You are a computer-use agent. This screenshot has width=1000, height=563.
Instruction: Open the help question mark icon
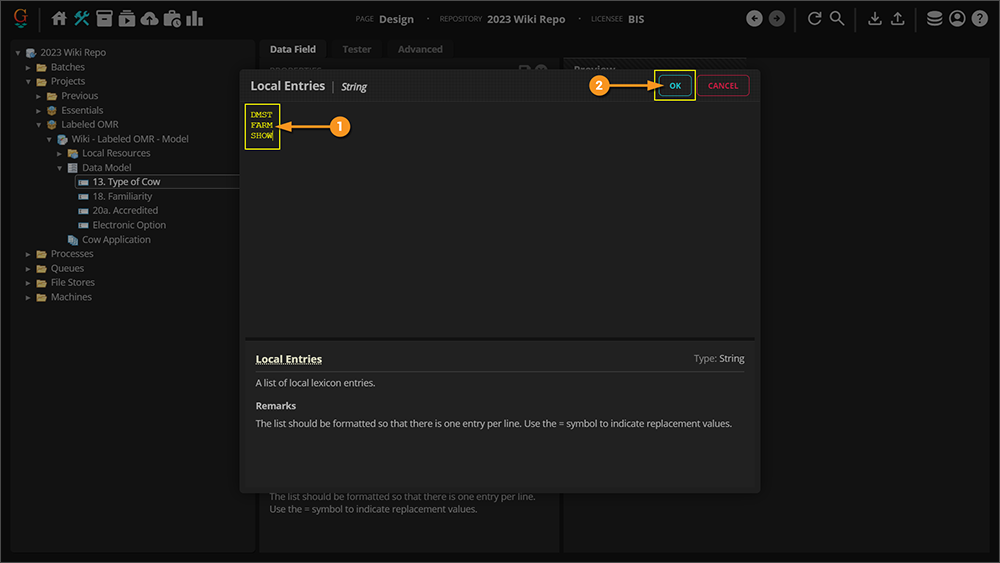coord(980,19)
